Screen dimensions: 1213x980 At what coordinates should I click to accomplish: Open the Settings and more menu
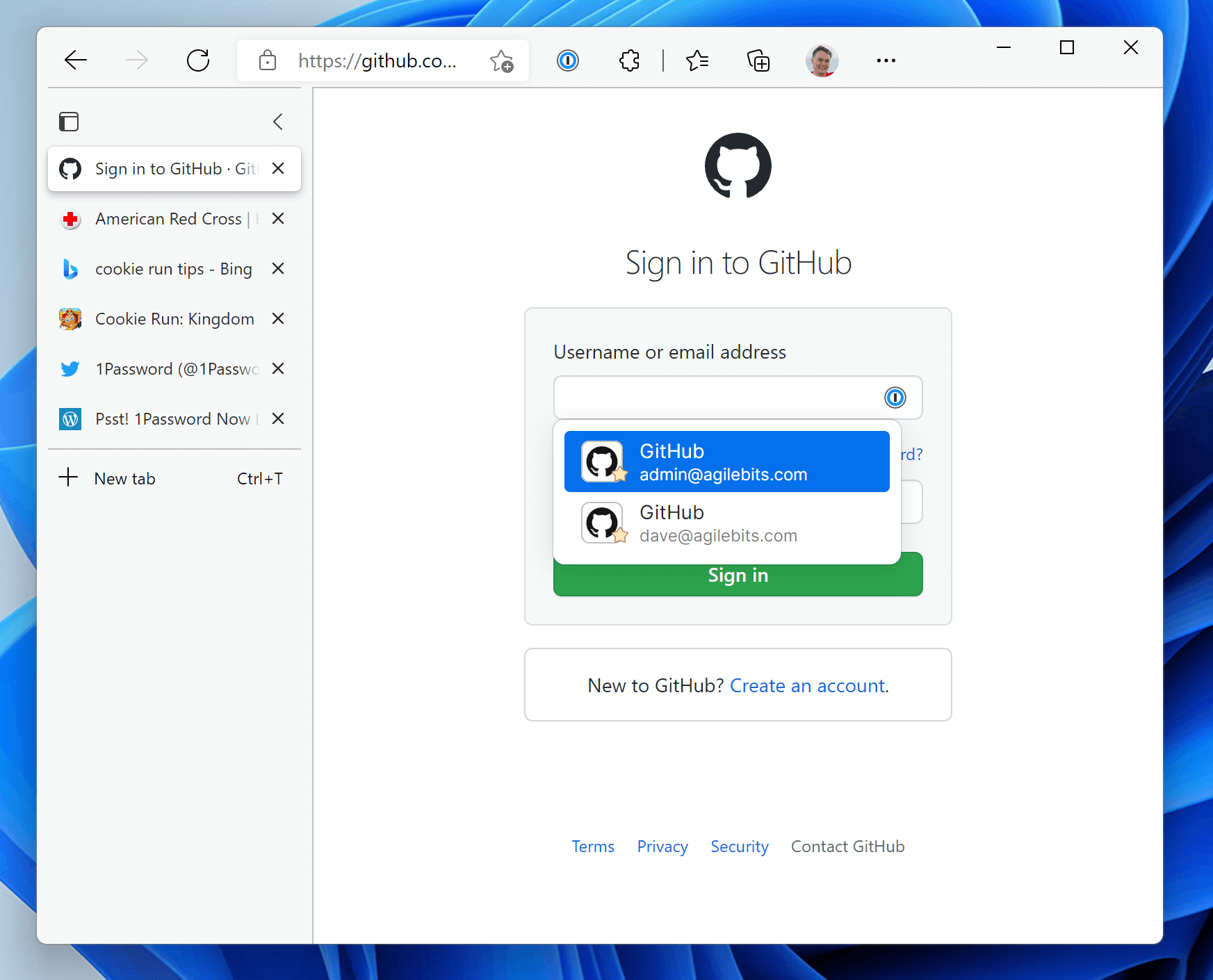tap(886, 60)
